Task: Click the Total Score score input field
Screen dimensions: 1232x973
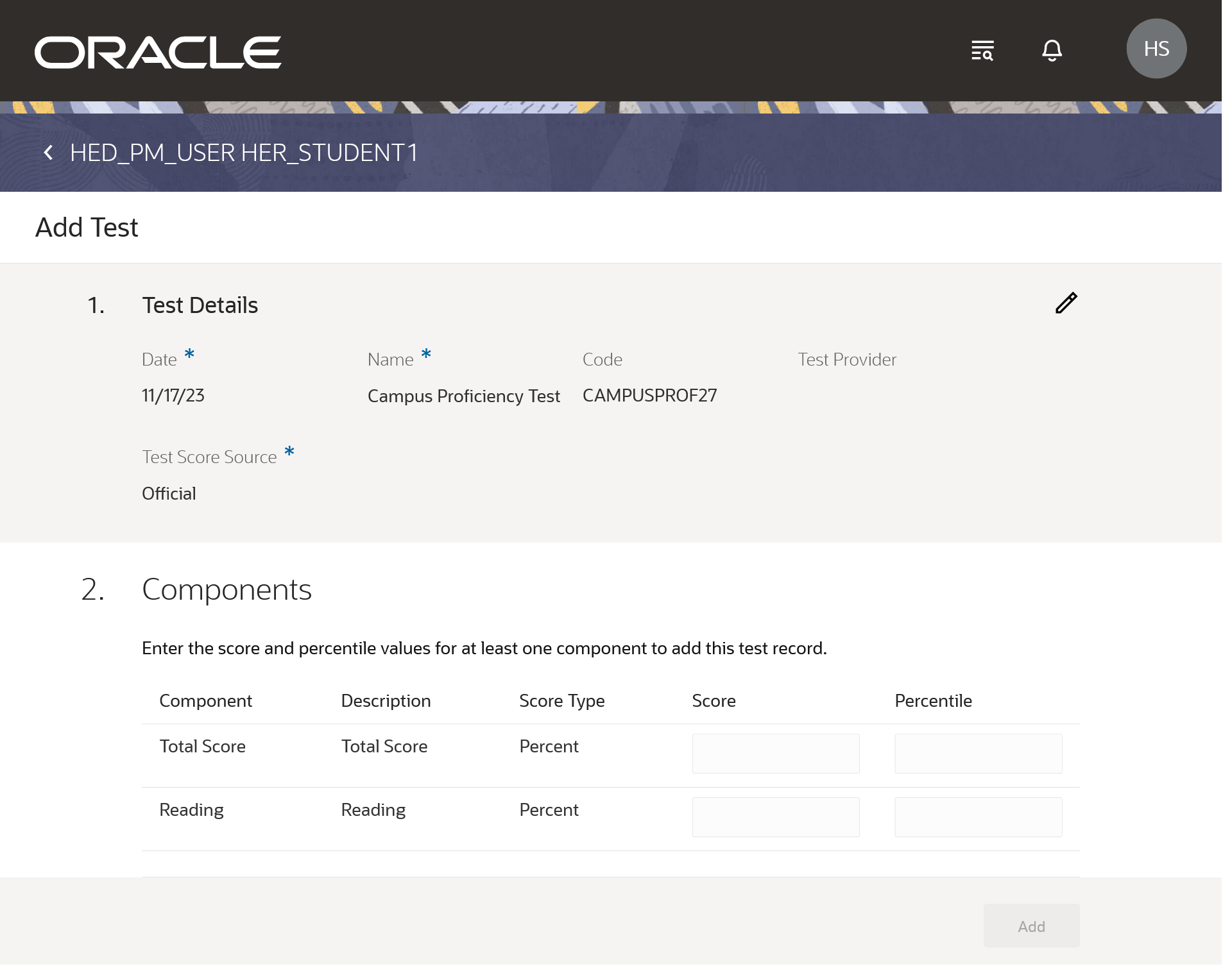Action: [775, 754]
